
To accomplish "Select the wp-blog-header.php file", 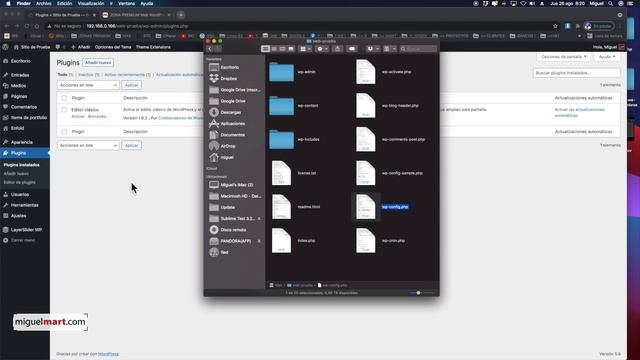I will point(366,106).
